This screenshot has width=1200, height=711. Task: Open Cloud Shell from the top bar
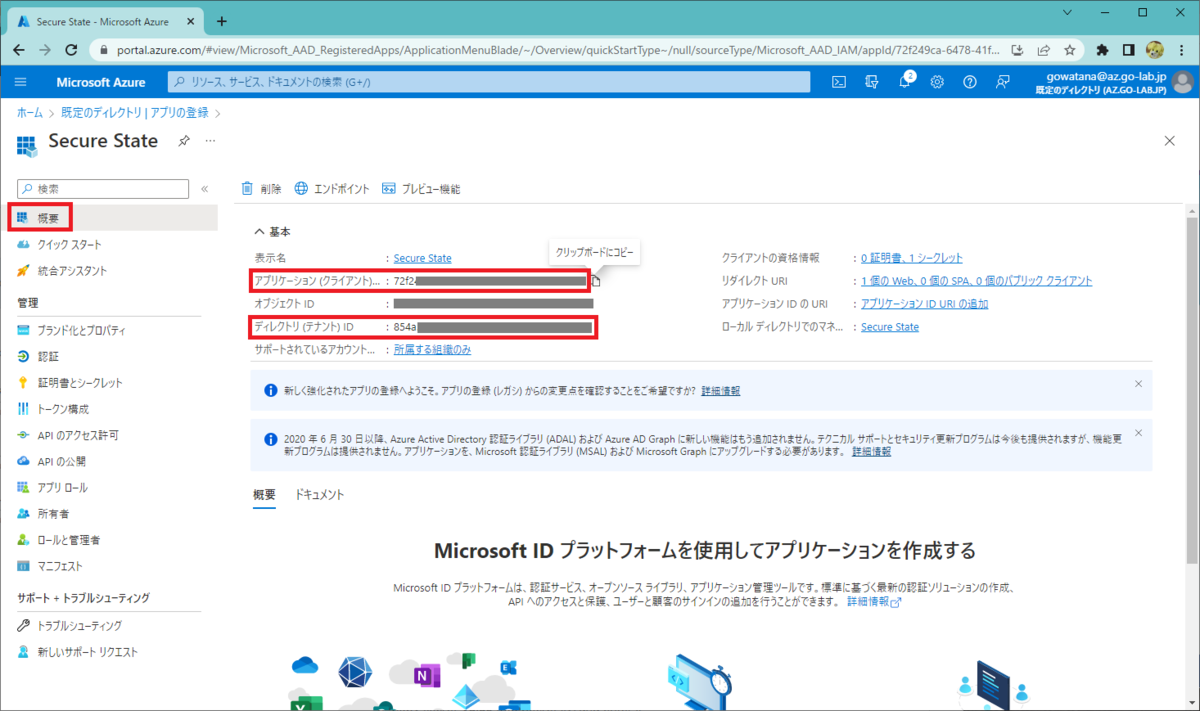840,82
